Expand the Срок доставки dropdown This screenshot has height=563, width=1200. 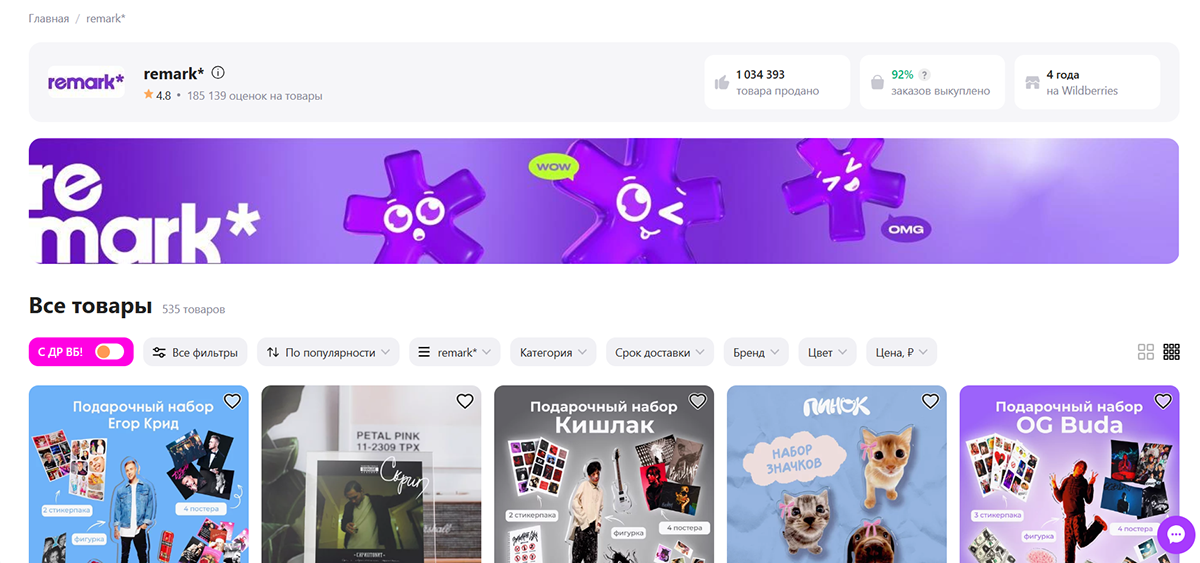[660, 352]
